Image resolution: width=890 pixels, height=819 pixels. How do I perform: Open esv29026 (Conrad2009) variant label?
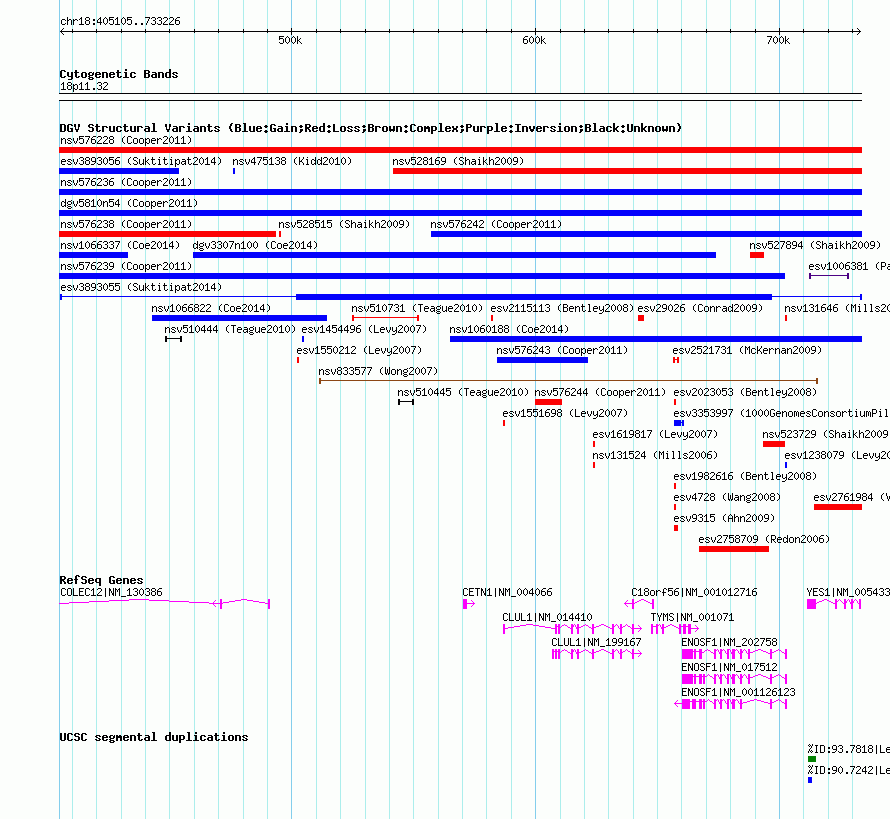point(700,308)
